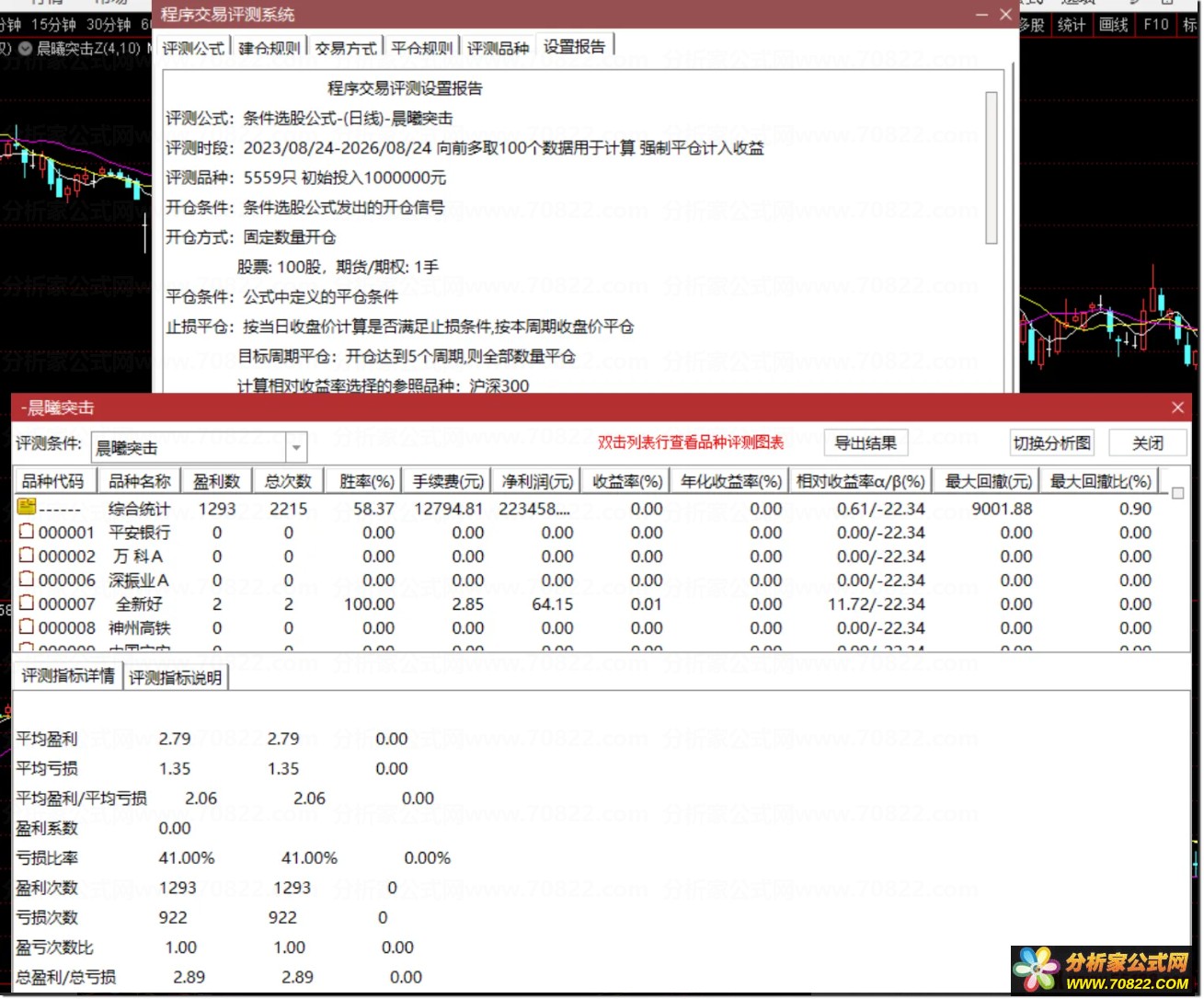Click the 9001.88 max drawdown value
The image size is (1204, 999).
pos(1002,509)
